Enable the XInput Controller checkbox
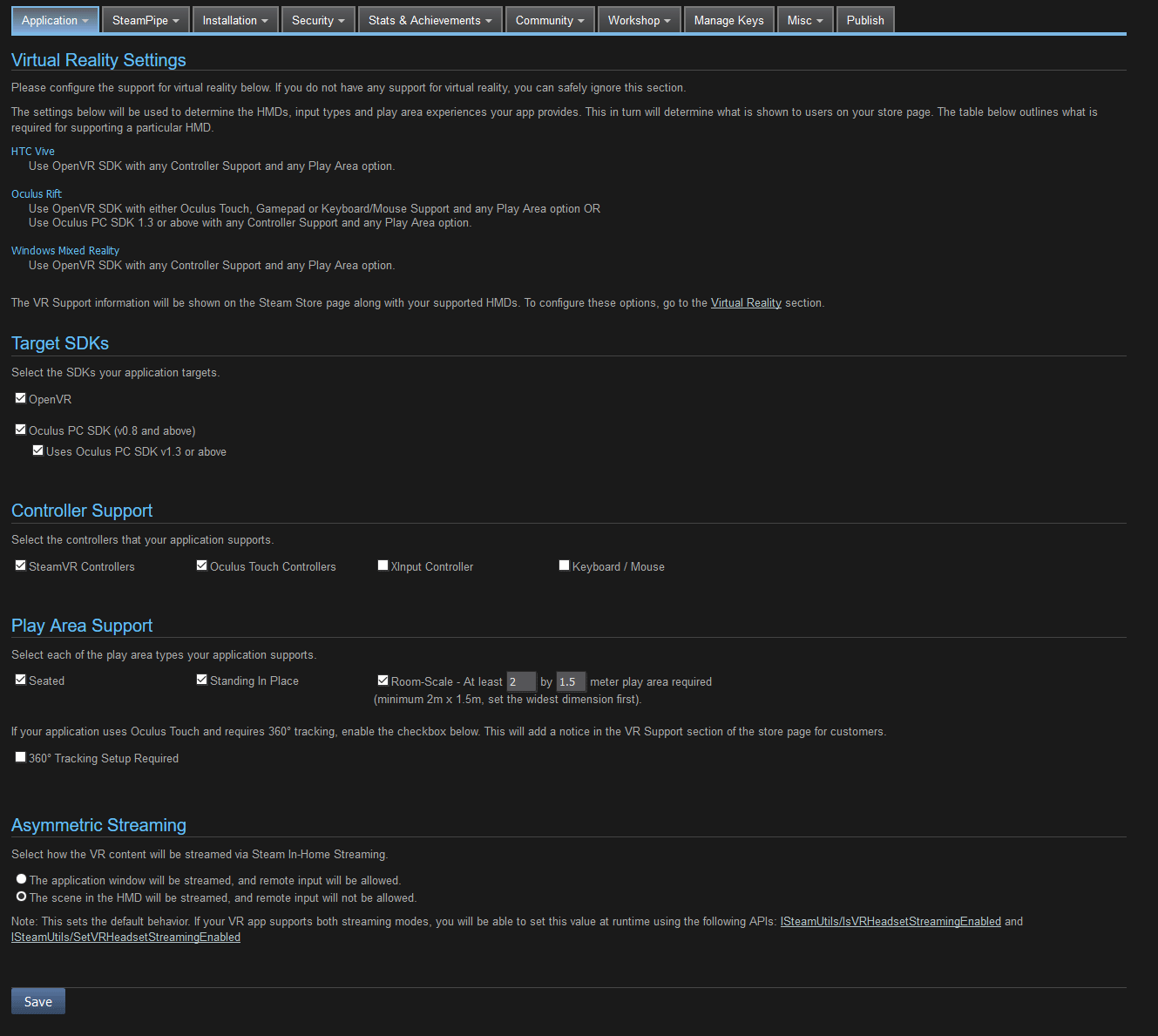Viewport: 1158px width, 1036px height. 382,565
